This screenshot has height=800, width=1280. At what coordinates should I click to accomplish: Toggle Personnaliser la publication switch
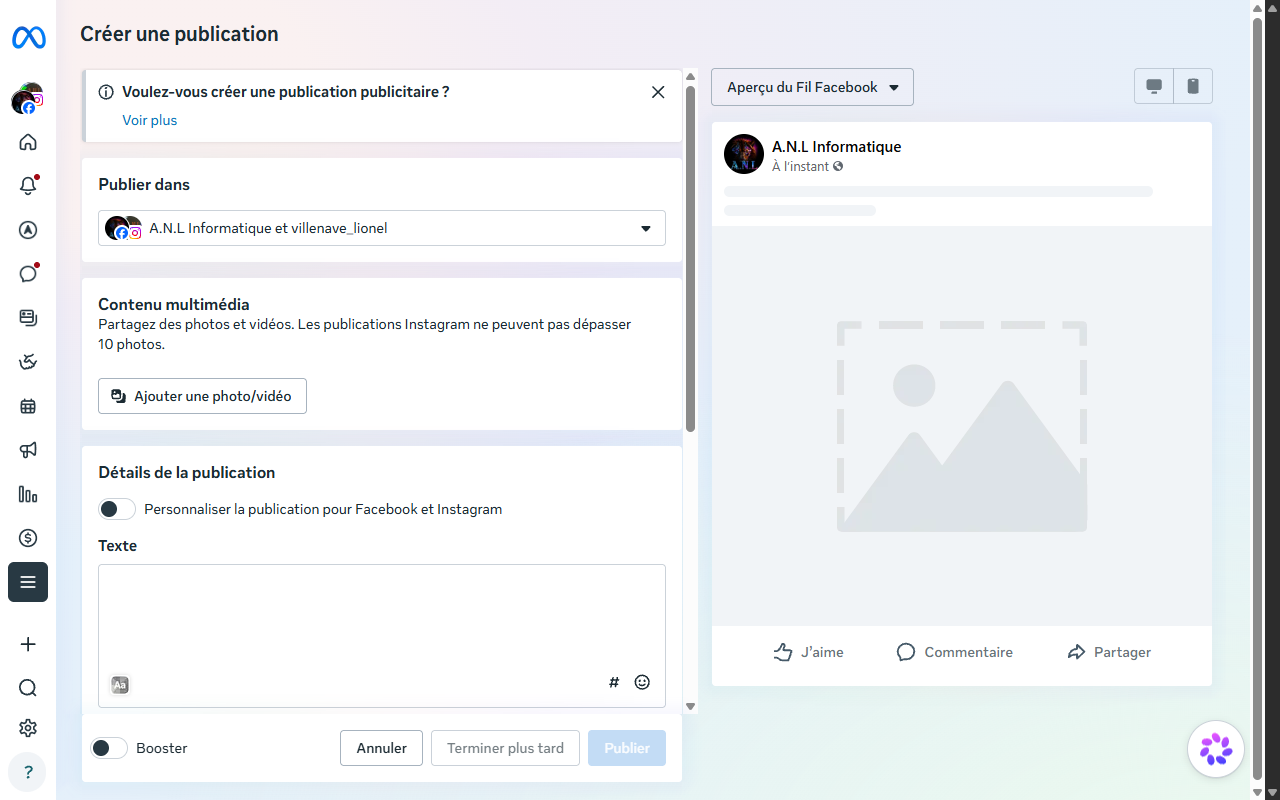(x=117, y=509)
